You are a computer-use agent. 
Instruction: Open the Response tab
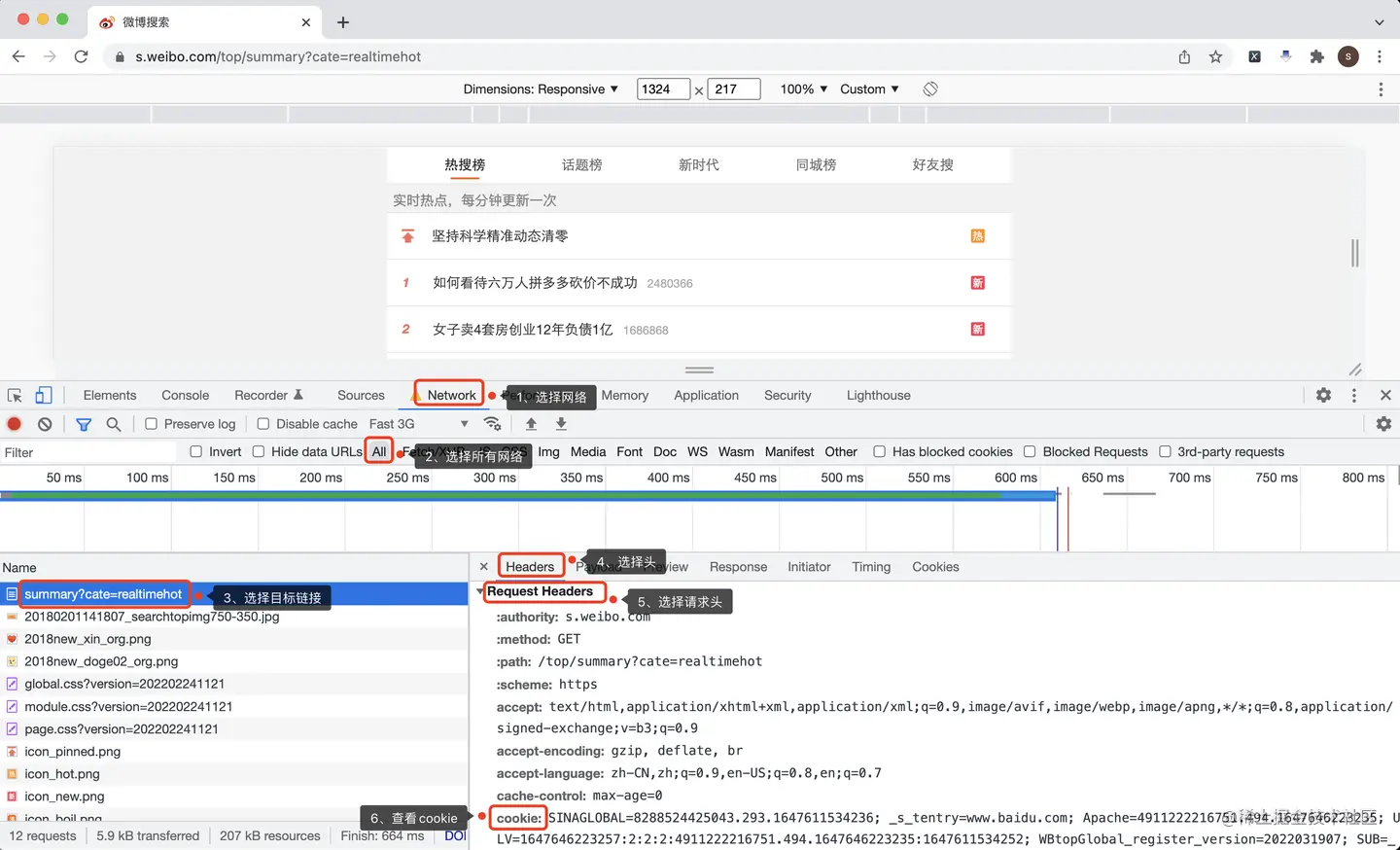pos(738,567)
